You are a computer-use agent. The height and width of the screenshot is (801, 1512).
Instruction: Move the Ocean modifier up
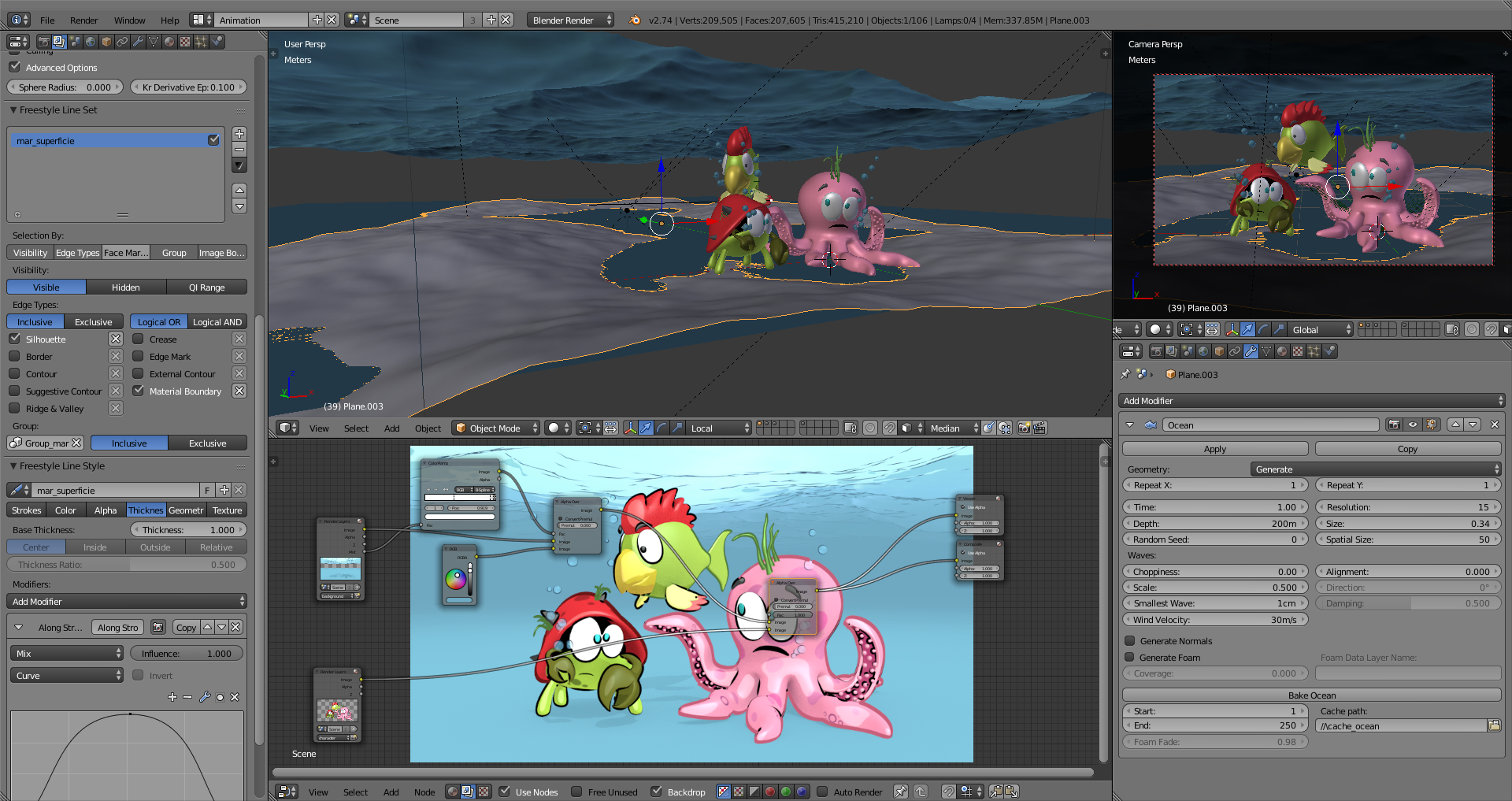pos(1455,425)
